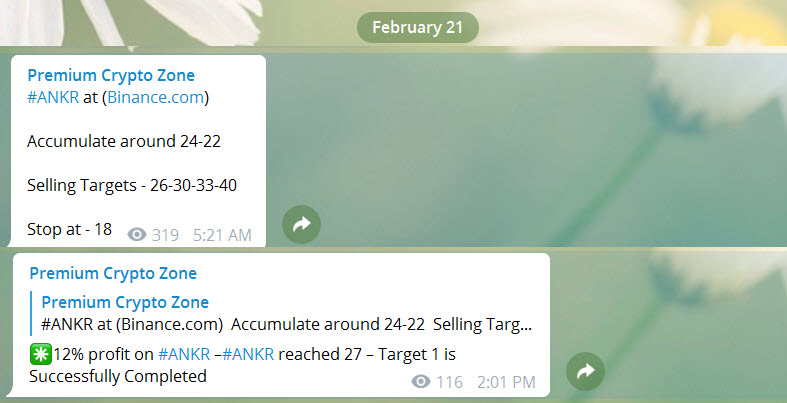Jump to quoted message 'Accumulate around 24-22 Selling Targ...'
This screenshot has height=403, width=787.
[286, 324]
